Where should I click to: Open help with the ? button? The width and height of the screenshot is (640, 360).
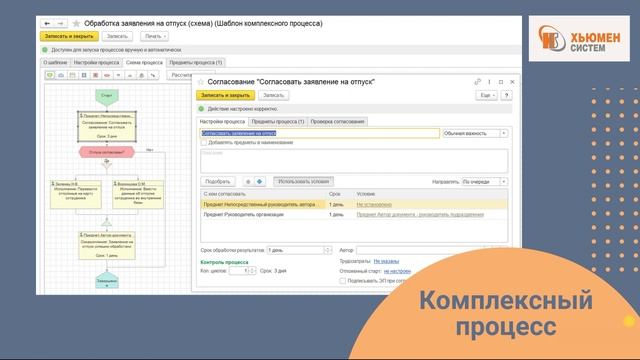[506, 96]
